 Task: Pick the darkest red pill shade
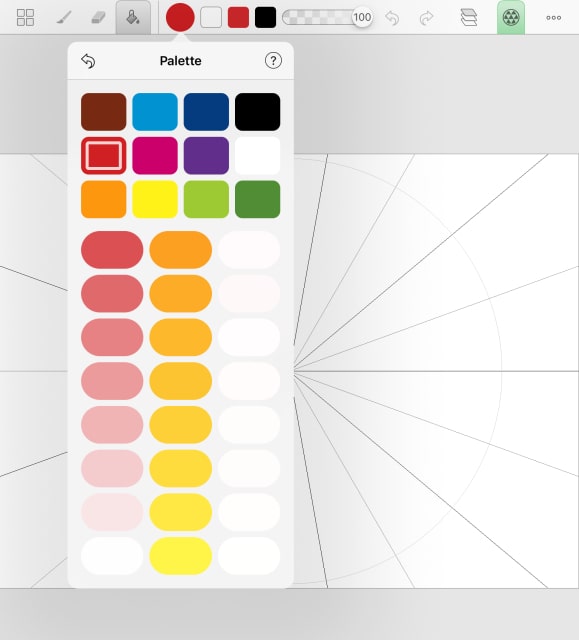coord(112,250)
